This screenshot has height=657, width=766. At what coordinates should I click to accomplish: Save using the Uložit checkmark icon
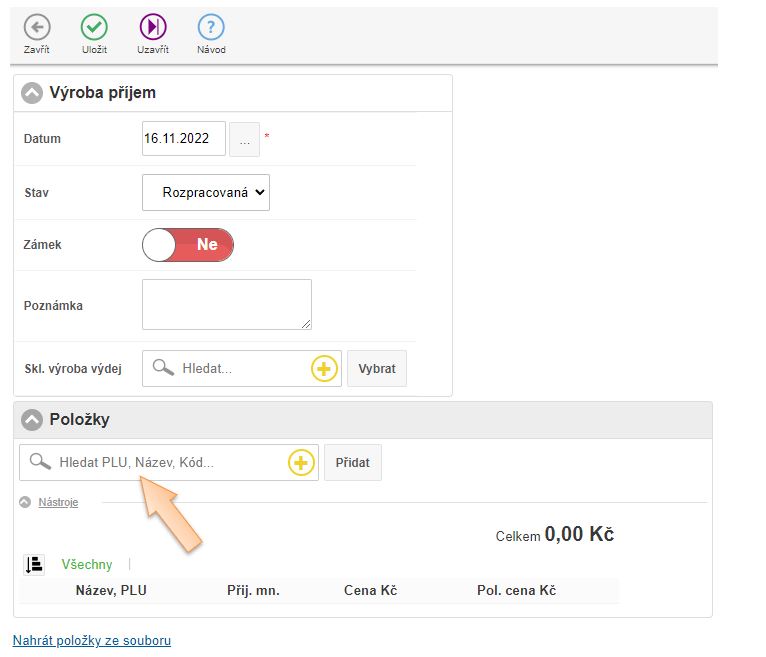point(94,27)
